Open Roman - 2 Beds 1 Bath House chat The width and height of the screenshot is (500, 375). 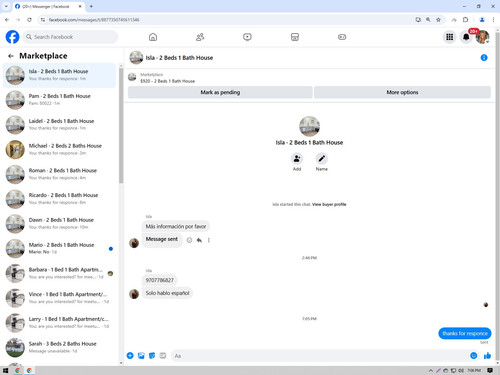(x=59, y=174)
